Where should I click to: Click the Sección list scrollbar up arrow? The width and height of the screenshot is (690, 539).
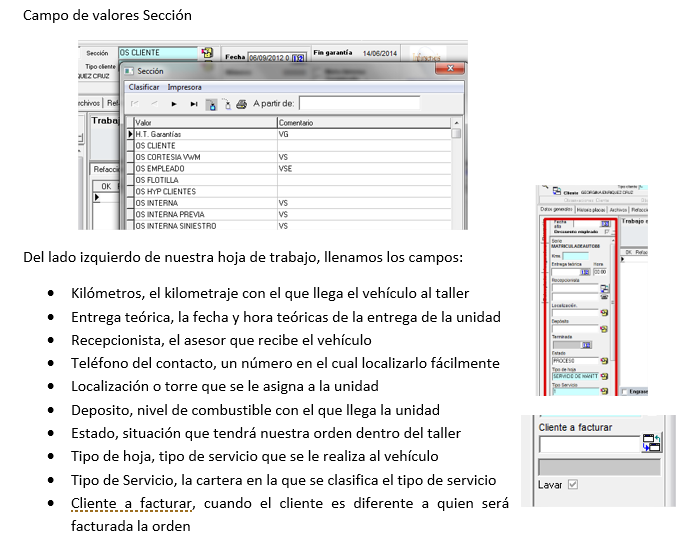tap(456, 123)
